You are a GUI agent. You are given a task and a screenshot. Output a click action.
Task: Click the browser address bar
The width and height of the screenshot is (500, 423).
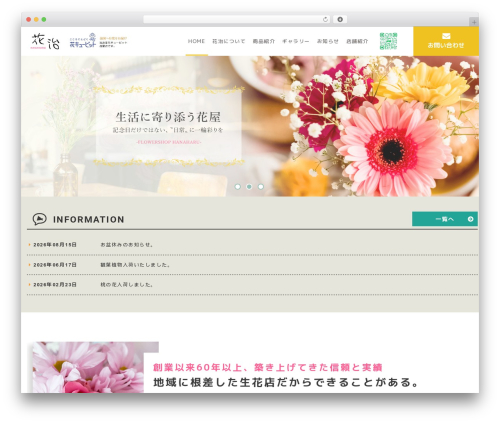(x=237, y=20)
